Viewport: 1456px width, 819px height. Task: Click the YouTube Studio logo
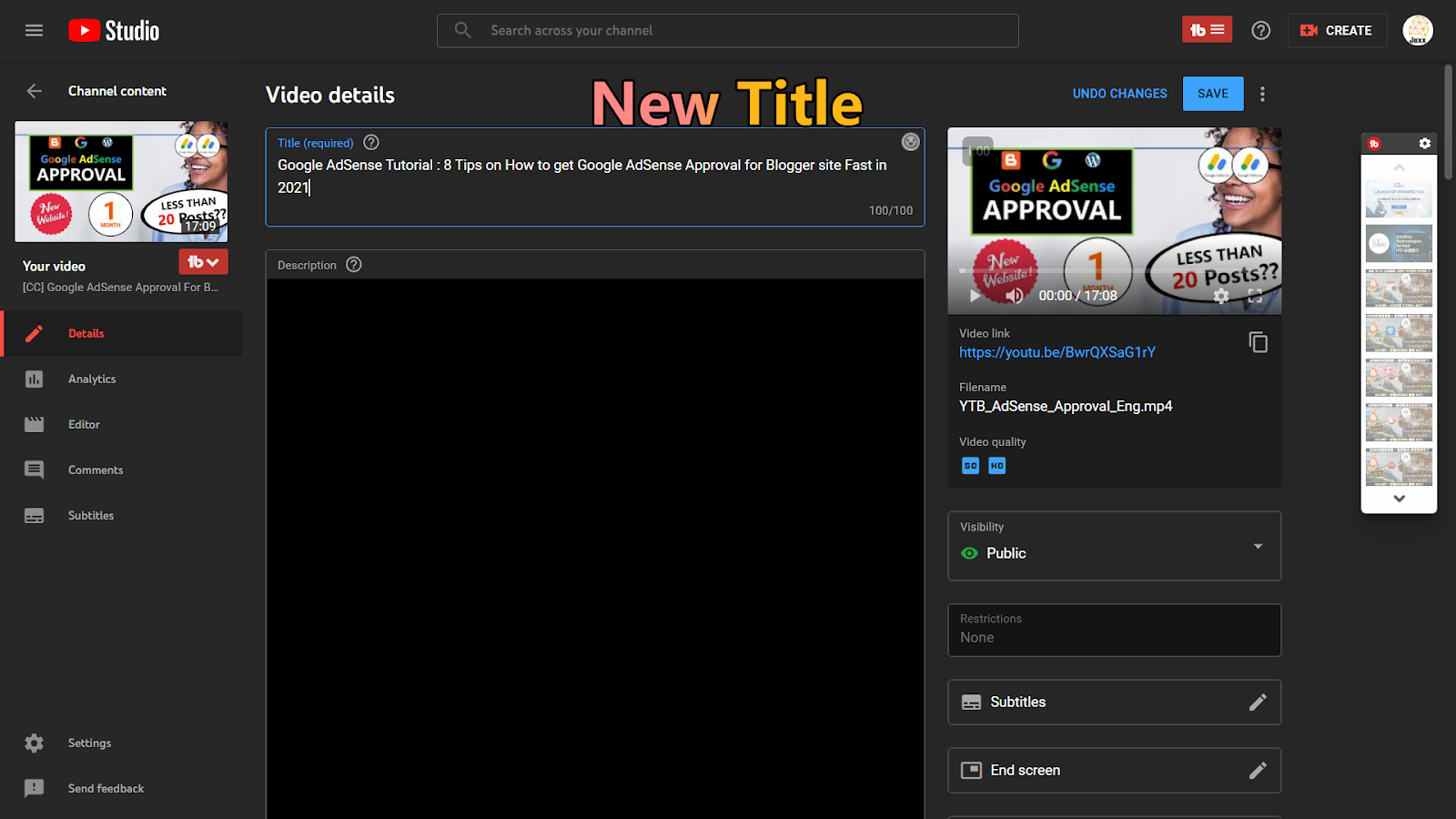[114, 31]
